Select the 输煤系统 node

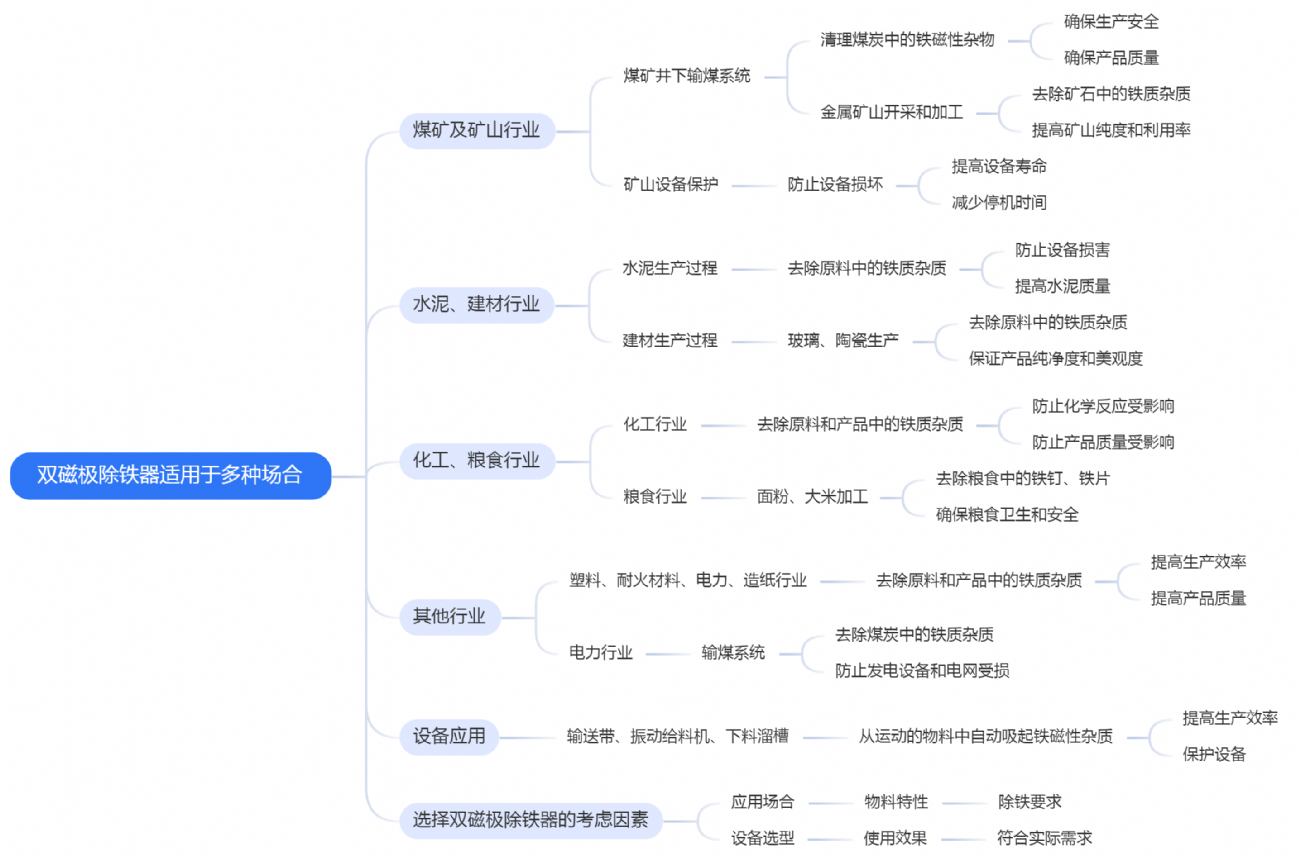[733, 652]
